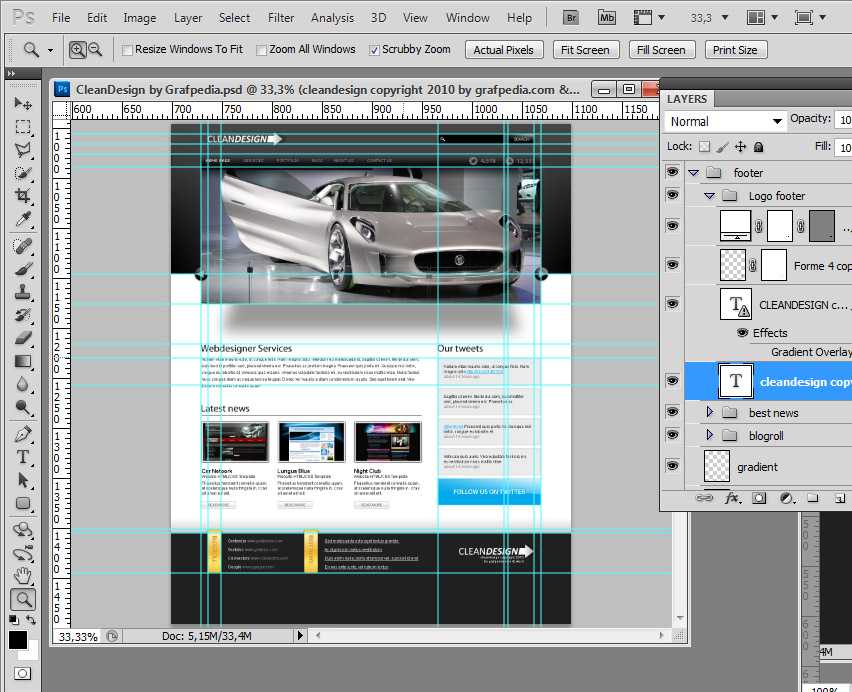Add a layer style via fx icon
The height and width of the screenshot is (692, 852).
pyautogui.click(x=732, y=498)
